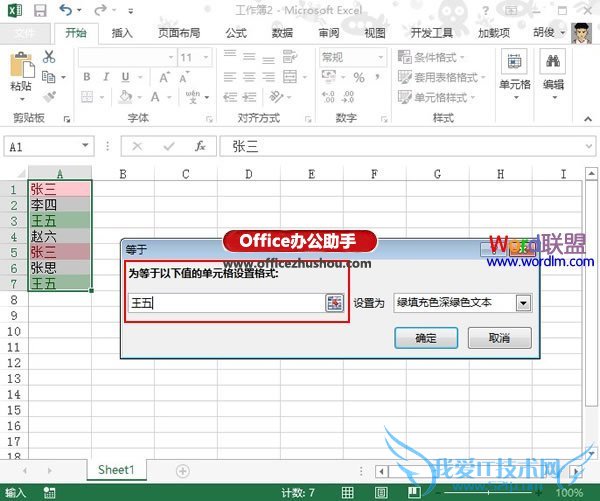Click the font color A icon
The height and width of the screenshot is (501, 600).
click(x=155, y=97)
